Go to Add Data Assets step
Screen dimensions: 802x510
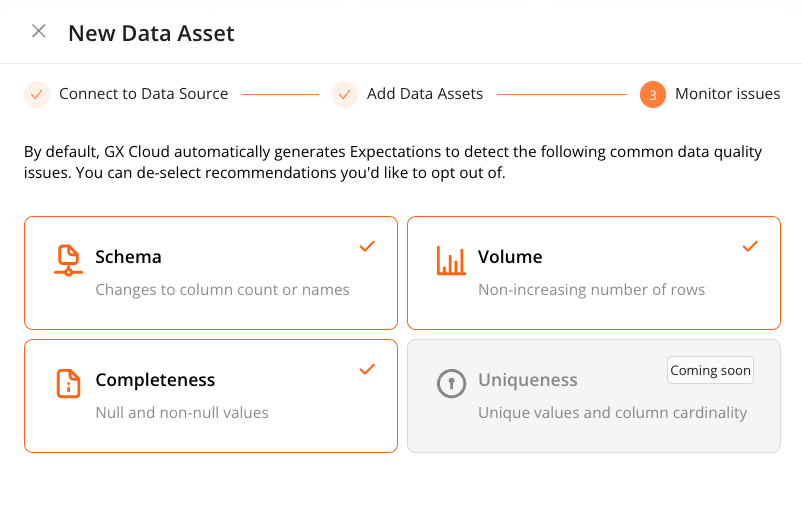click(424, 94)
